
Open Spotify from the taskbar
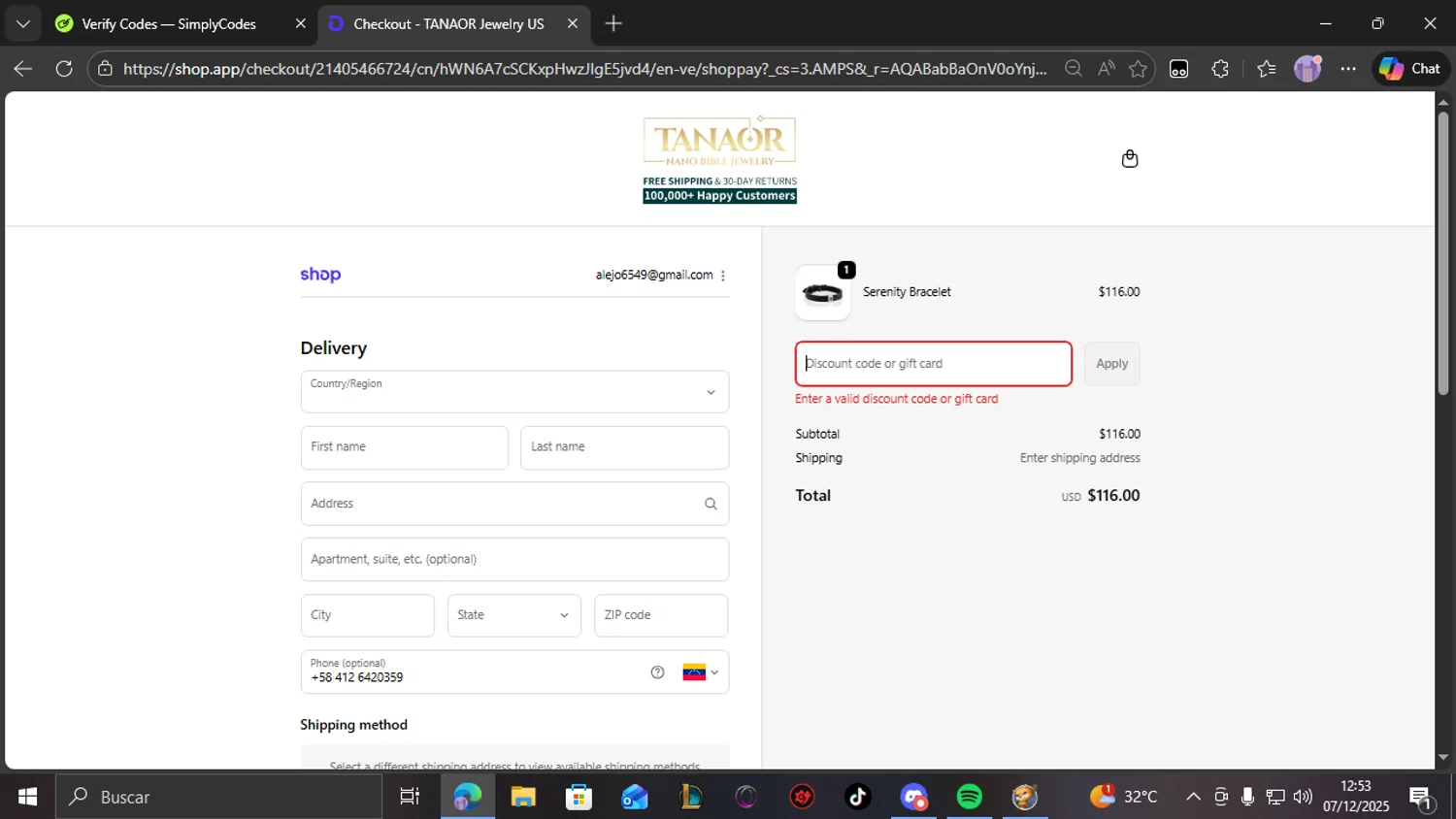pos(969,797)
